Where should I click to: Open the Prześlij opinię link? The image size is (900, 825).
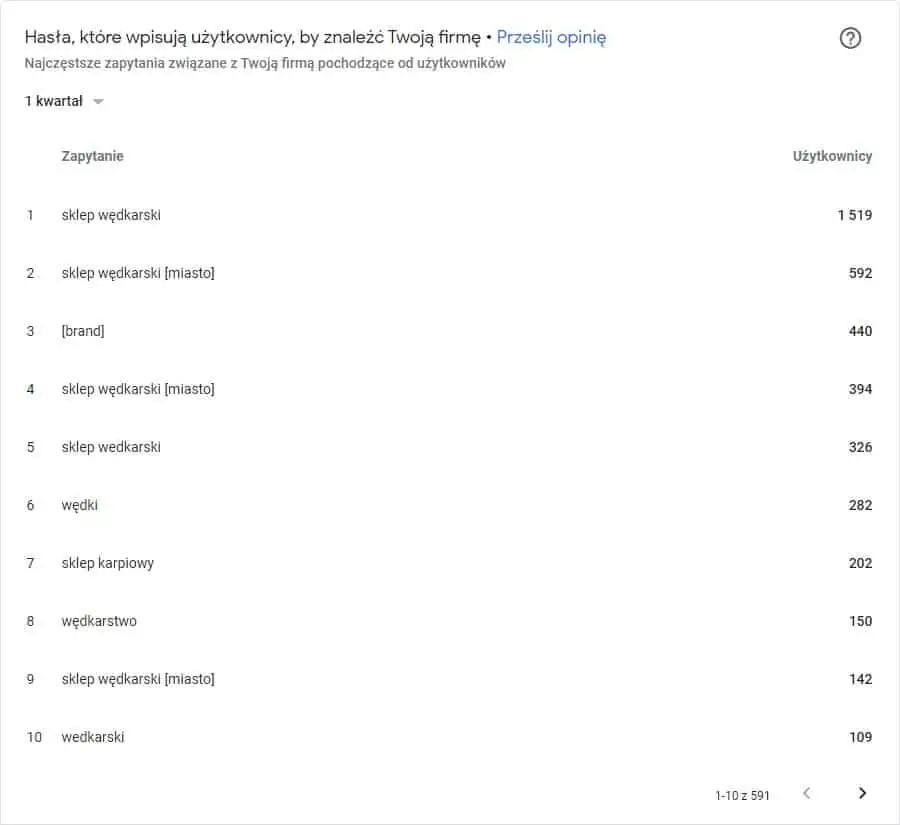(x=551, y=37)
